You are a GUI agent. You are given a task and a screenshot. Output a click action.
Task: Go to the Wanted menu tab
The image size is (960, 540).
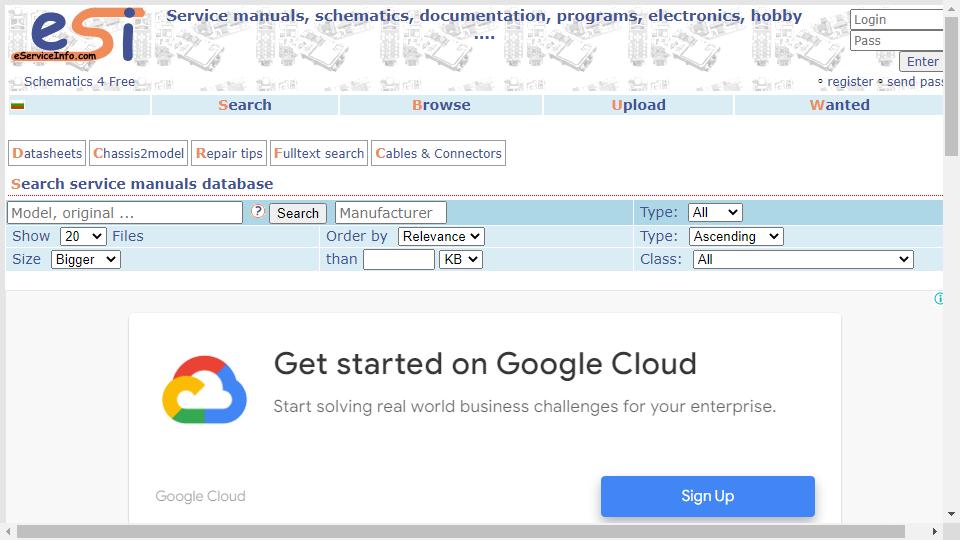[839, 105]
